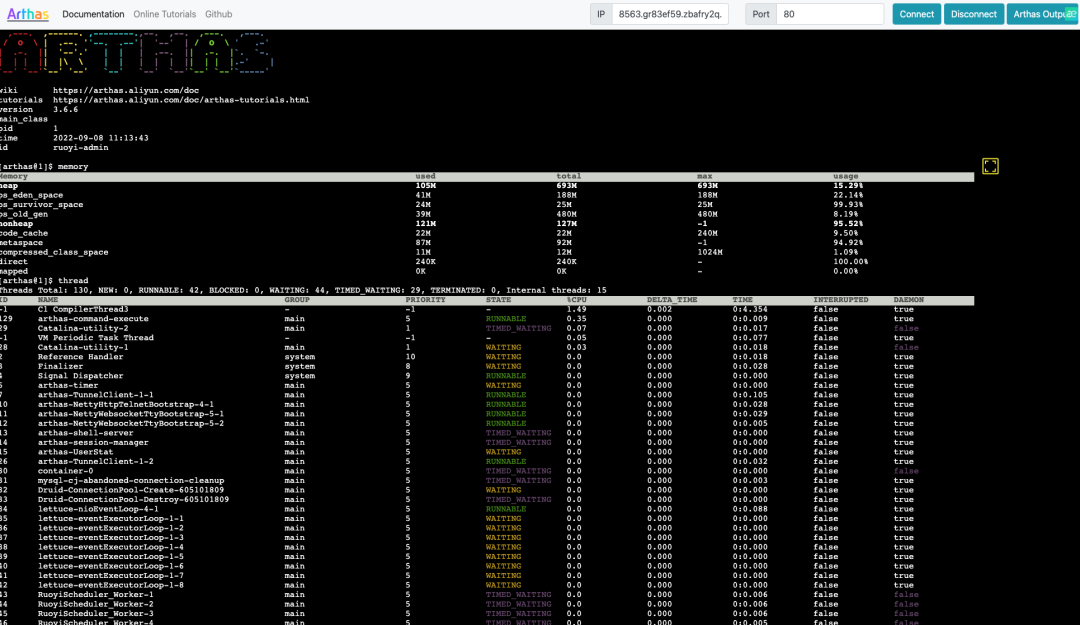Click thread name Signal Dispatcher
The height and width of the screenshot is (625, 1080).
(x=81, y=376)
